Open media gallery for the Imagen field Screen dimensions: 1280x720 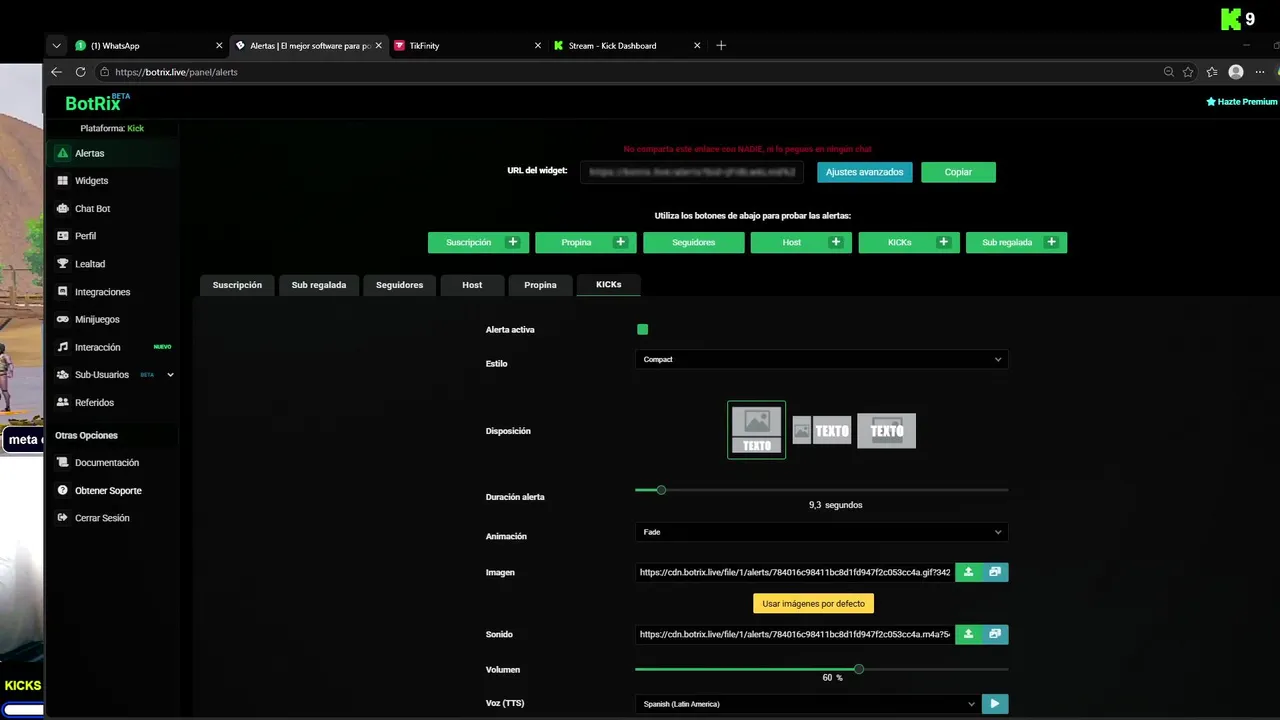995,573
